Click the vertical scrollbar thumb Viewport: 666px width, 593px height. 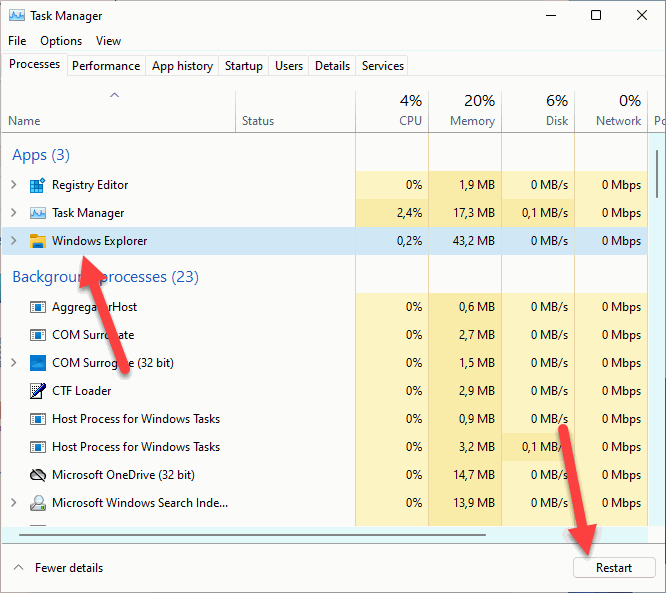657,172
